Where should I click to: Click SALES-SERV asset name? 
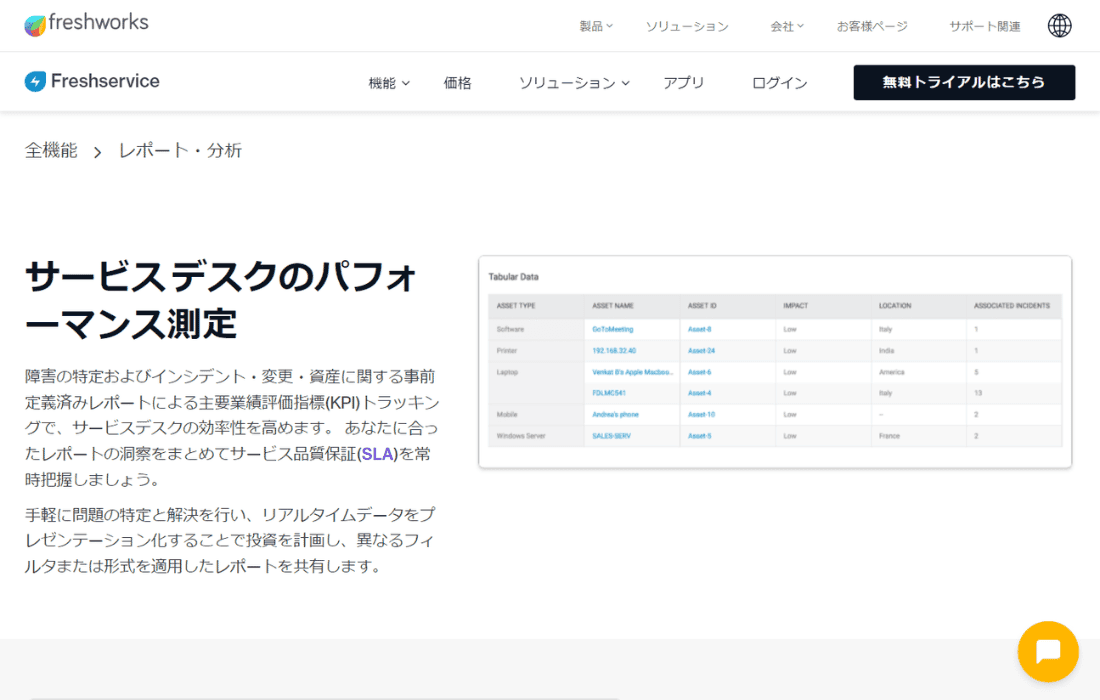tap(611, 436)
